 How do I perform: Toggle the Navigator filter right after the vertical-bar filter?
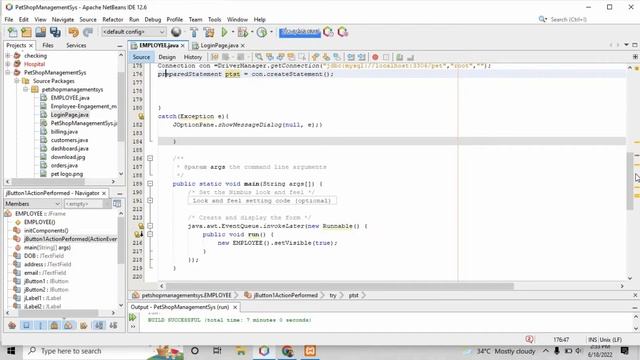(54, 325)
